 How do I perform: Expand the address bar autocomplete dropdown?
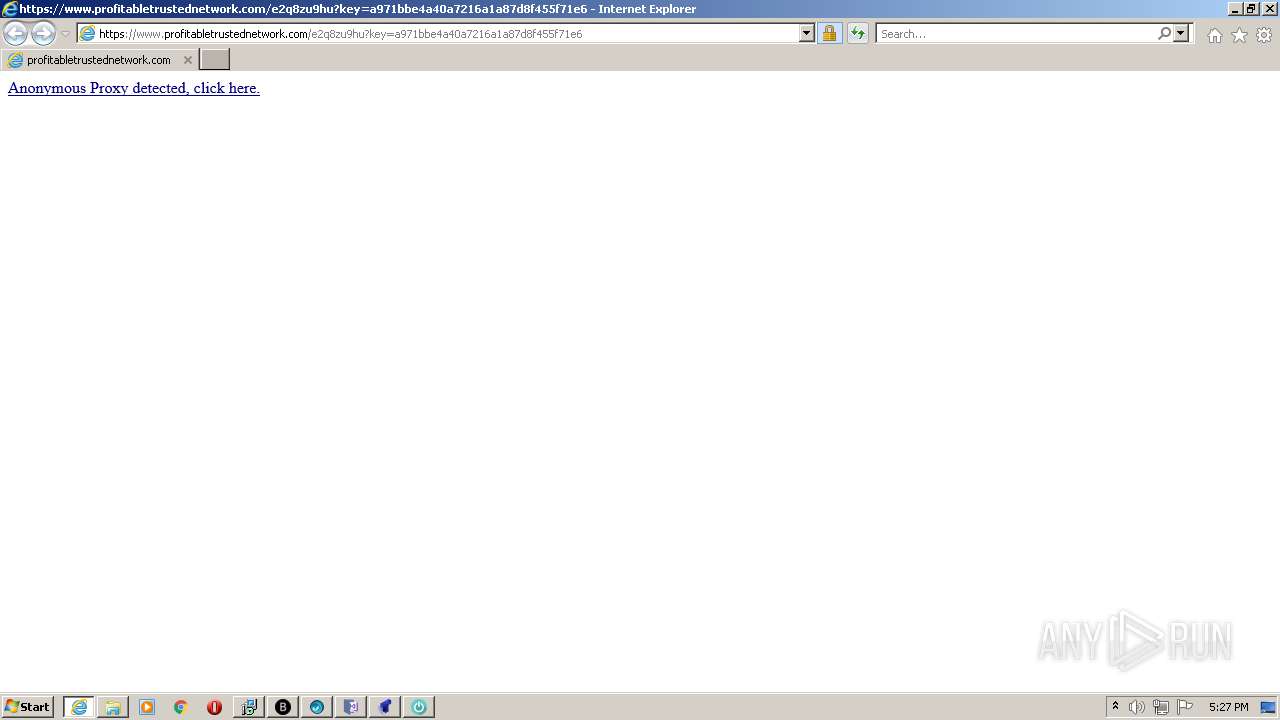pyautogui.click(x=807, y=33)
